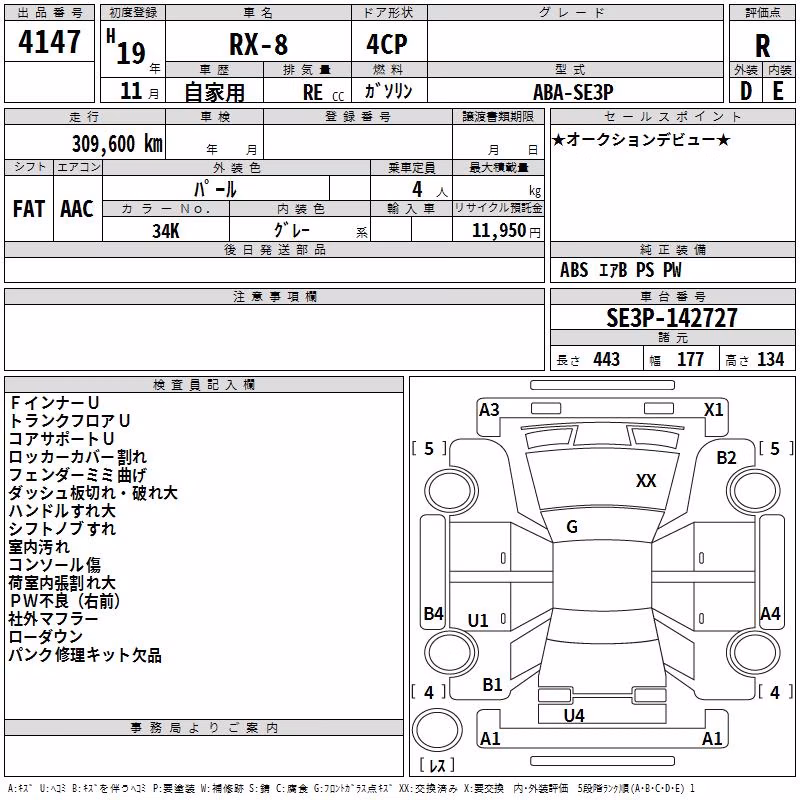Click length value 443

click(x=606, y=360)
